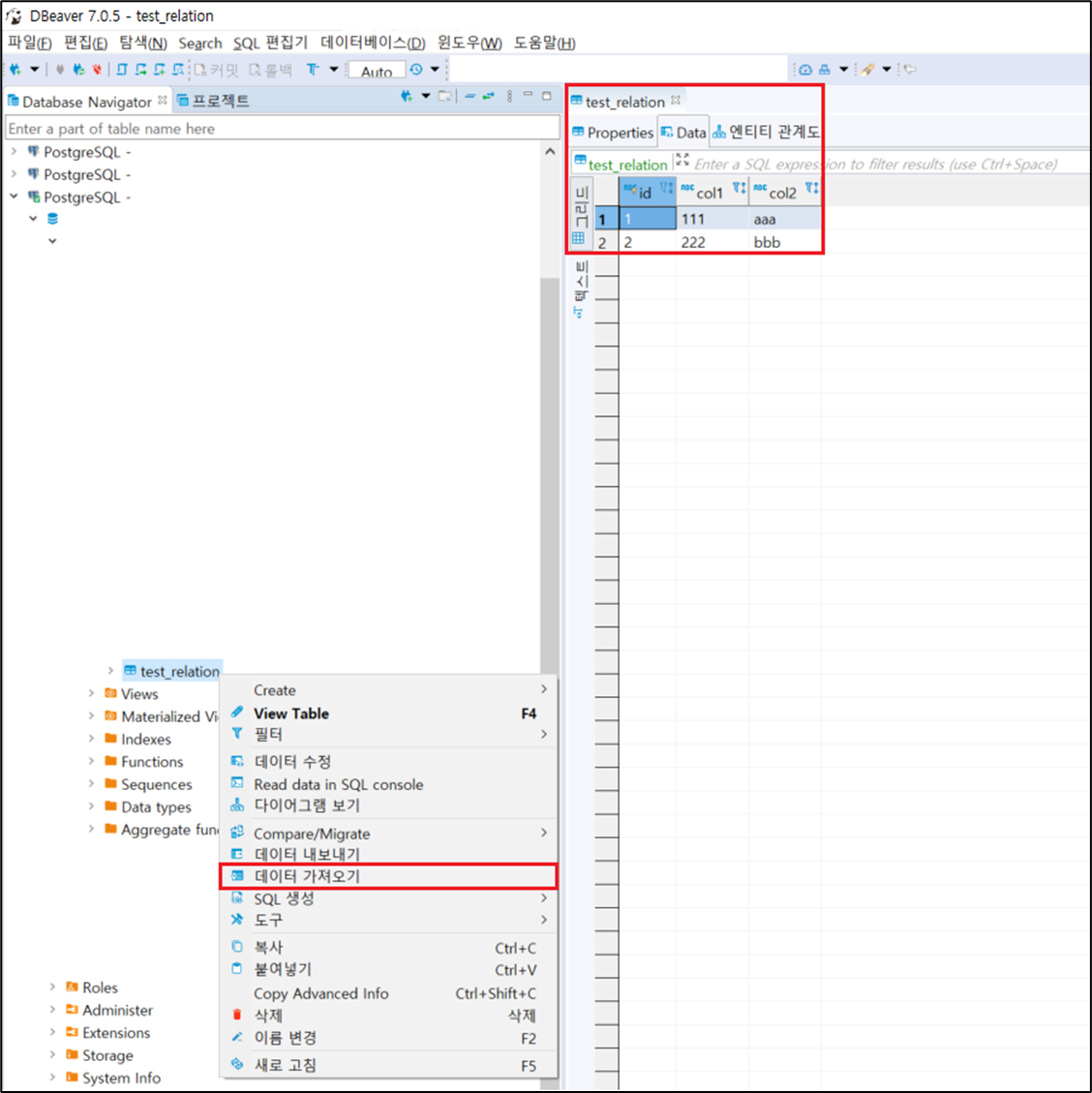
Task: Choose View Table in context menu
Action: (x=389, y=713)
